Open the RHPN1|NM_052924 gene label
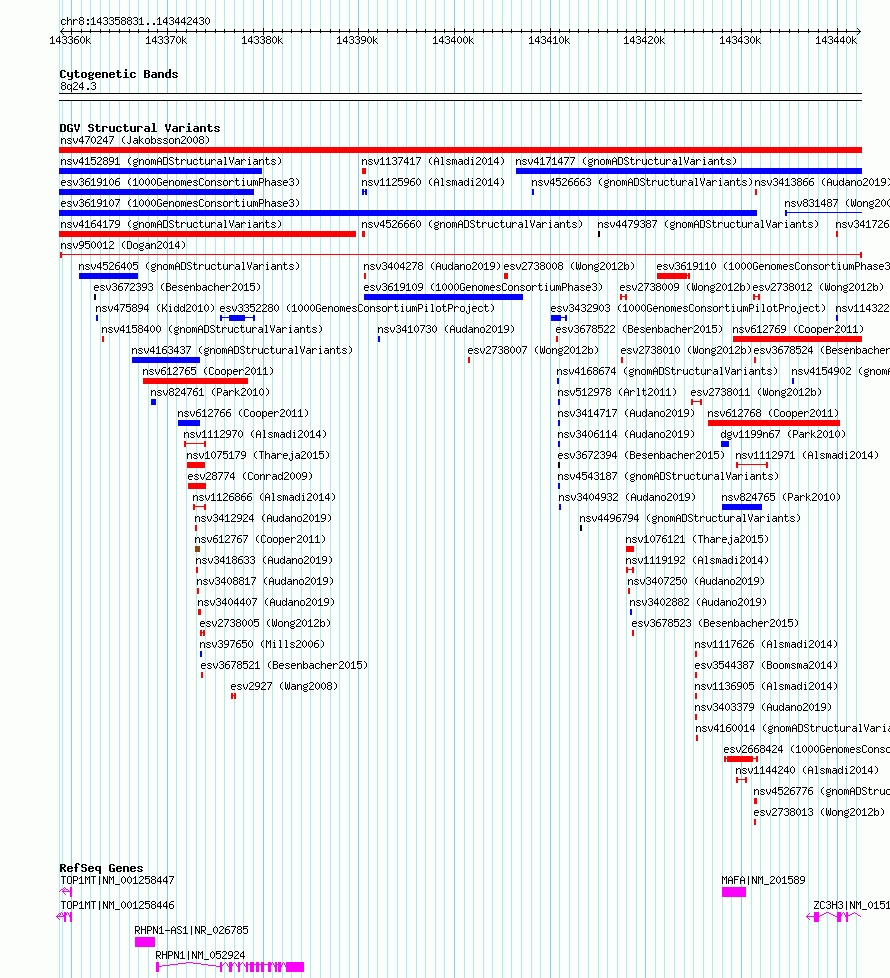The width and height of the screenshot is (890, 978). (x=200, y=956)
